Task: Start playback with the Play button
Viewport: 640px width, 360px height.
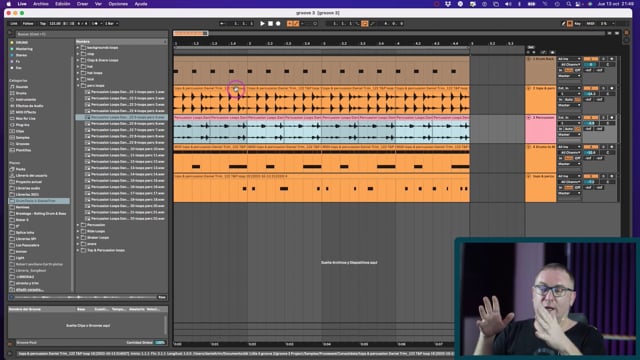Action: pos(262,24)
